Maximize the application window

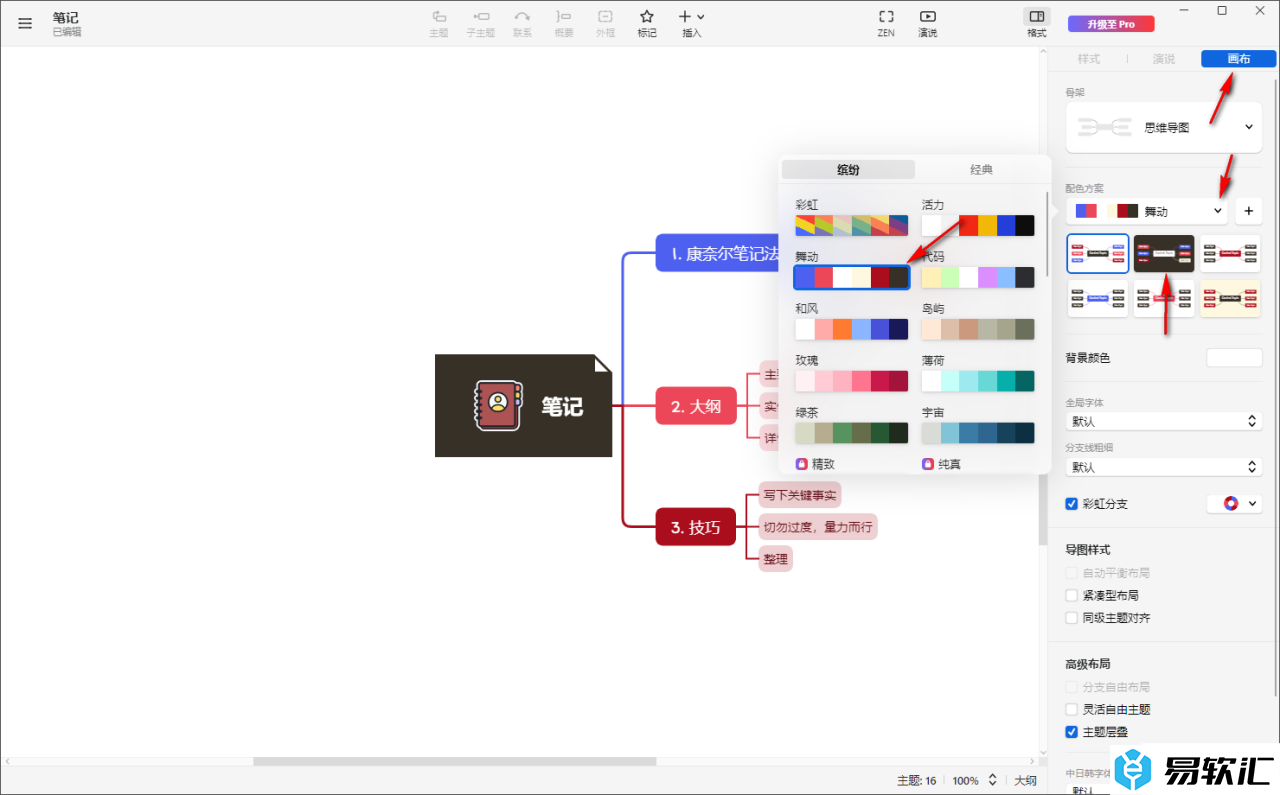(x=1222, y=10)
